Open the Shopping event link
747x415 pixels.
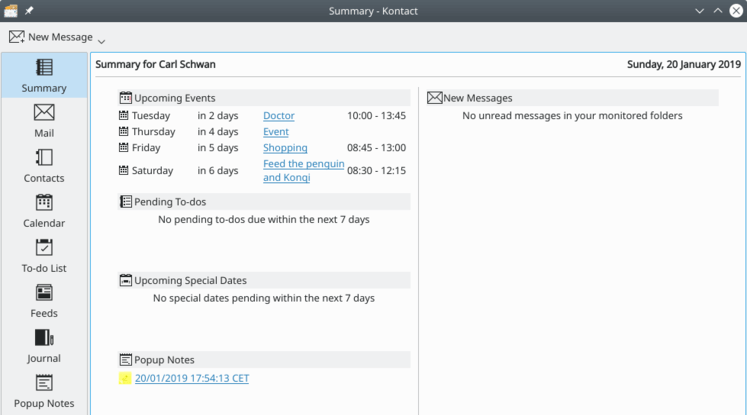285,148
